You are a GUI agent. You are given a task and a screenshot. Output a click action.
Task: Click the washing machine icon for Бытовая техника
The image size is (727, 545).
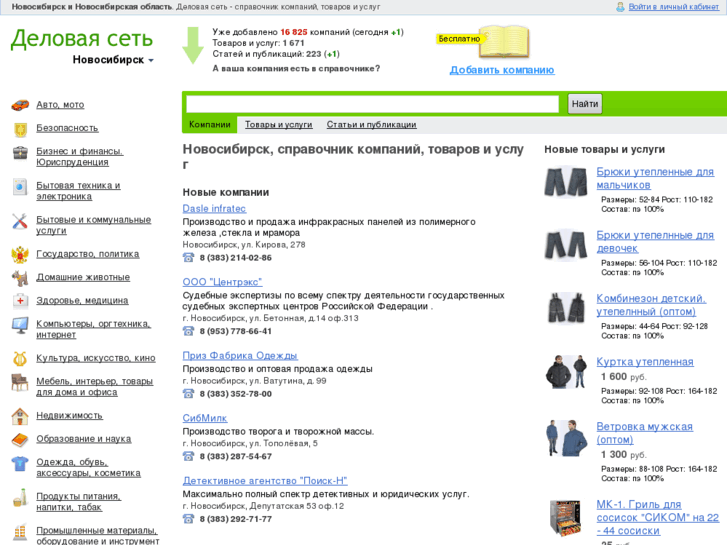20,187
